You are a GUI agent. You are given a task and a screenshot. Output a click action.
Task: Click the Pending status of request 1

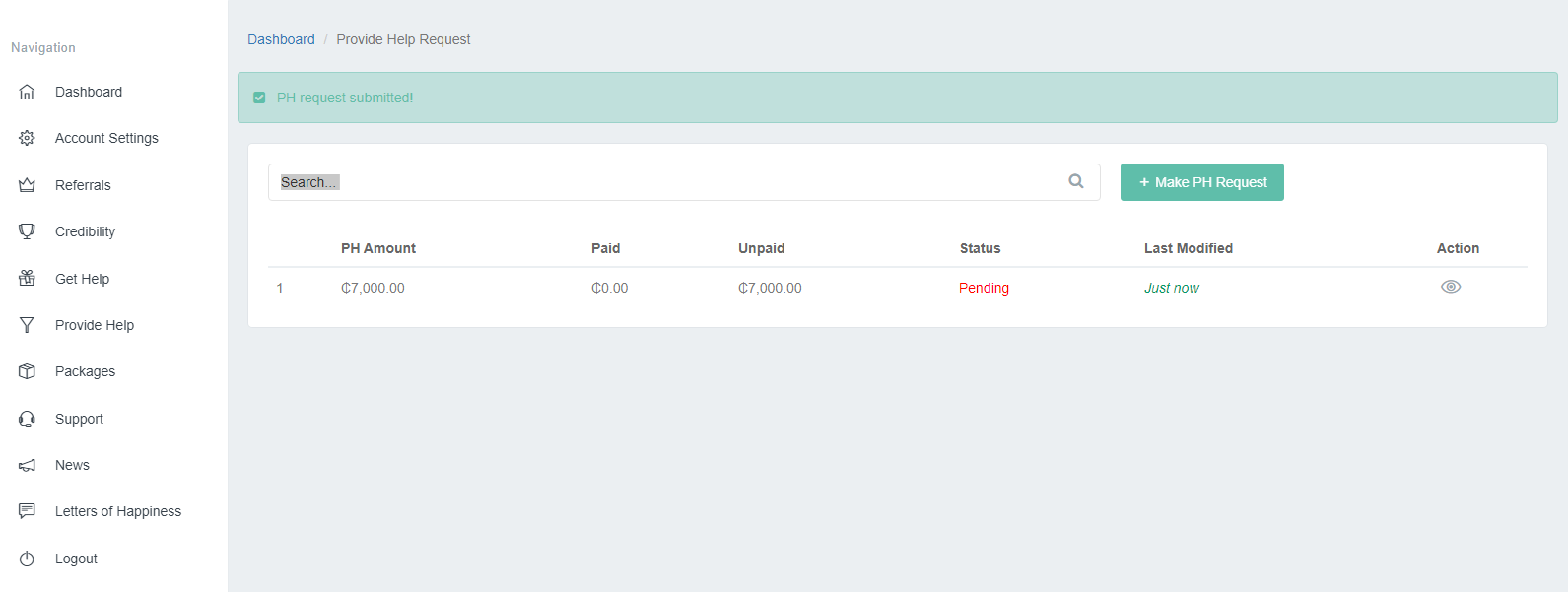pos(984,288)
